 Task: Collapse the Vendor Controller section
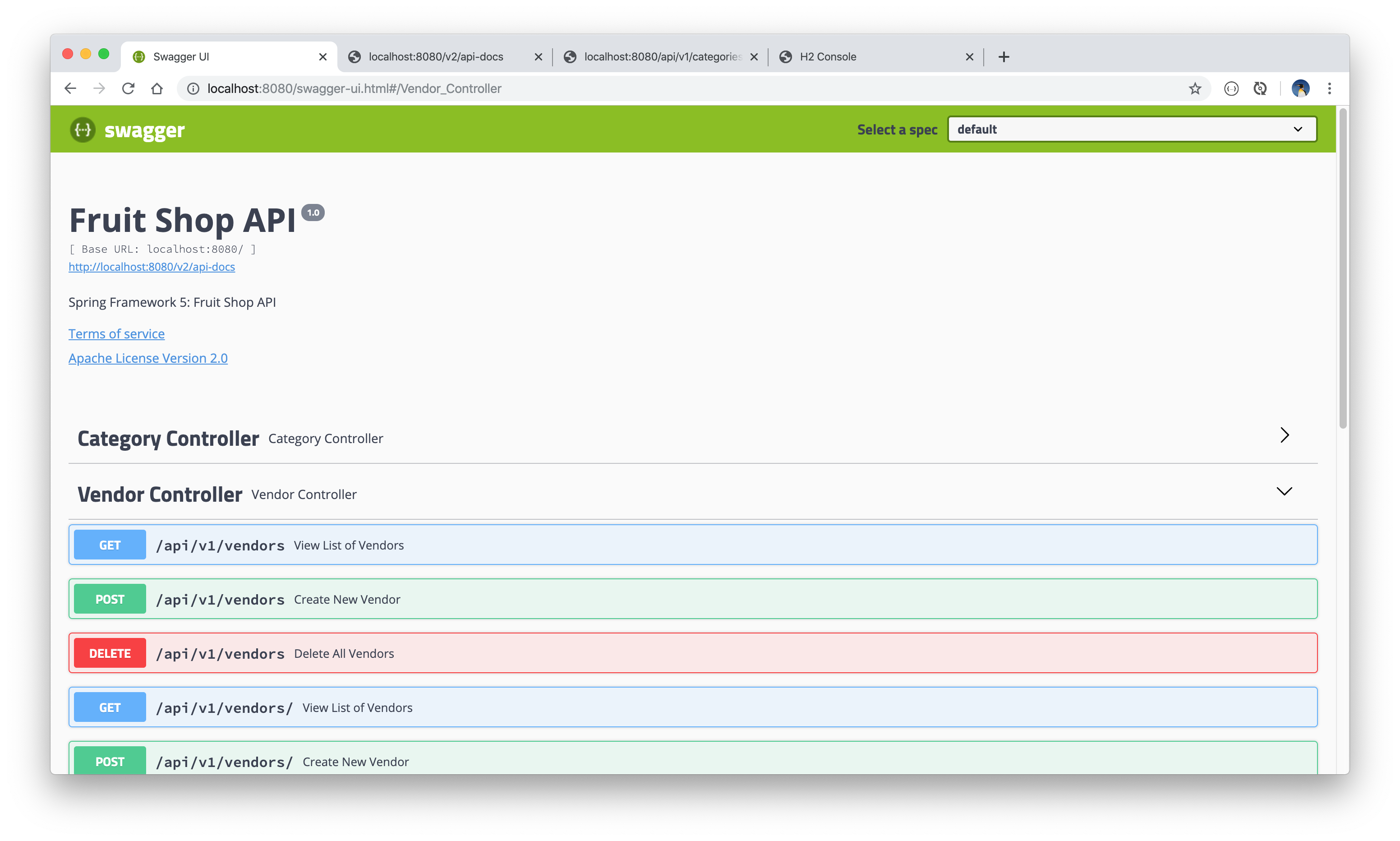click(x=1284, y=491)
